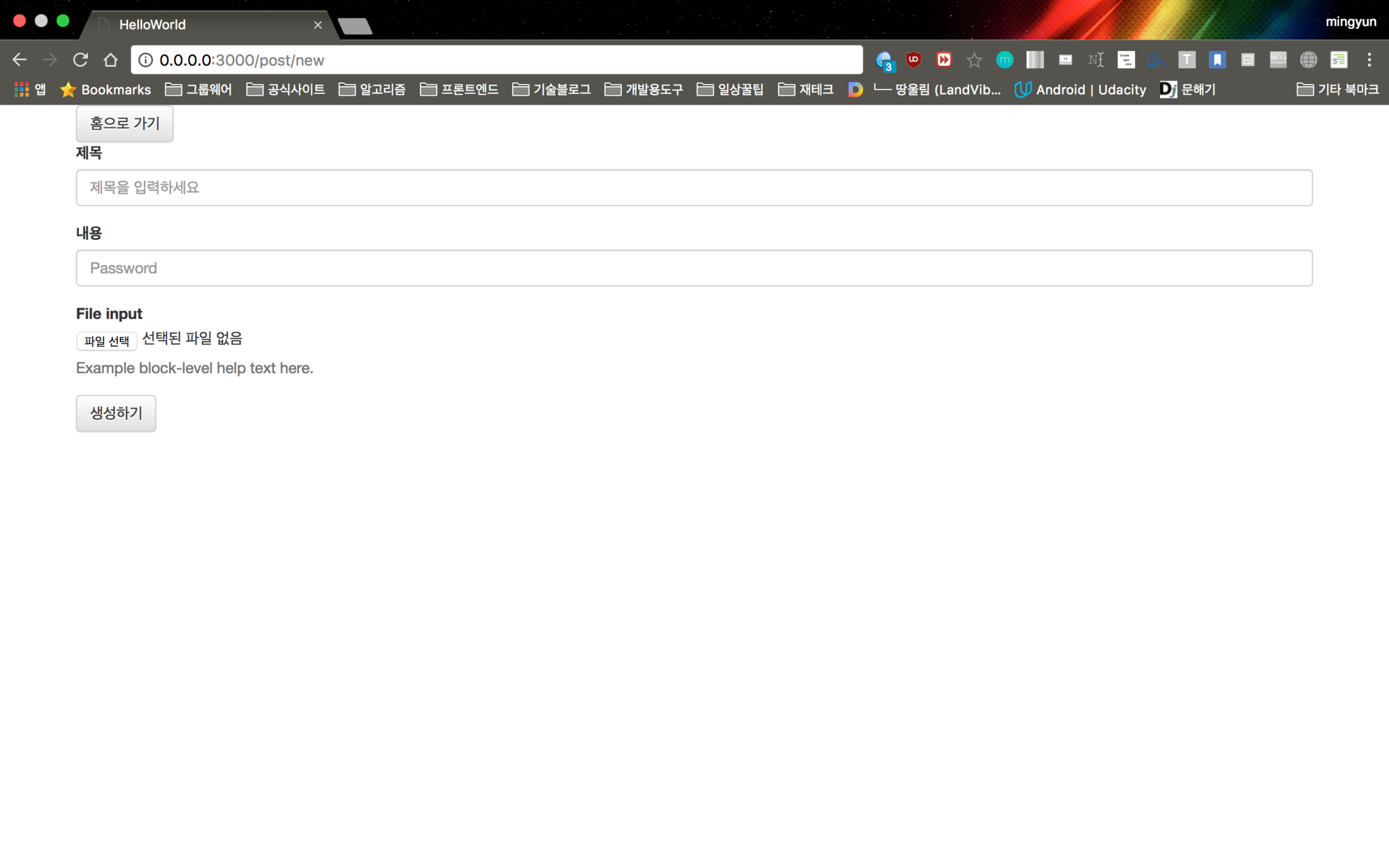Click the Android | Udacity bookmark
Screen dimensions: 1389x868
1080,89
